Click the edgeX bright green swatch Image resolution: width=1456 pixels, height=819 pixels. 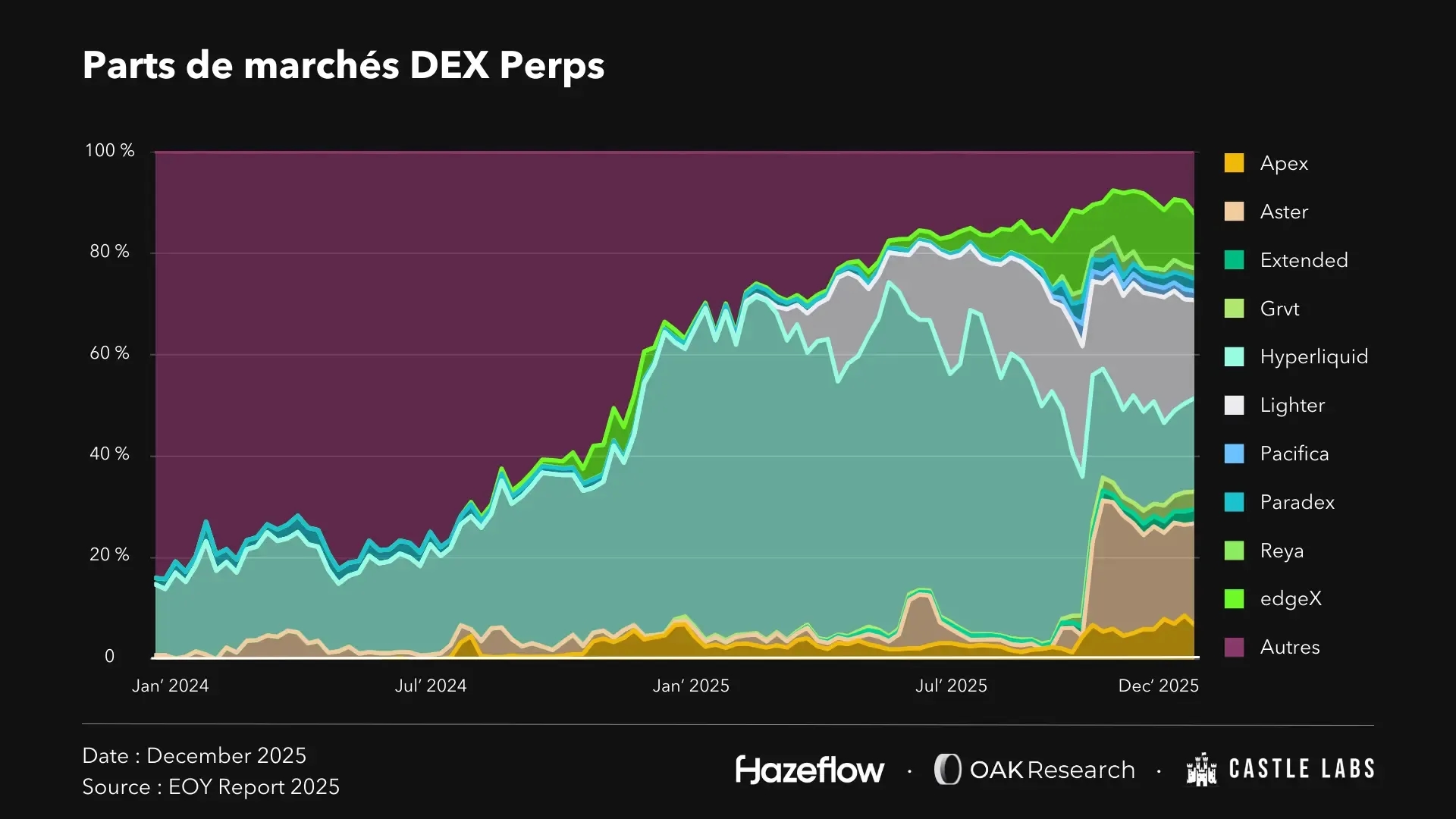tap(1234, 598)
